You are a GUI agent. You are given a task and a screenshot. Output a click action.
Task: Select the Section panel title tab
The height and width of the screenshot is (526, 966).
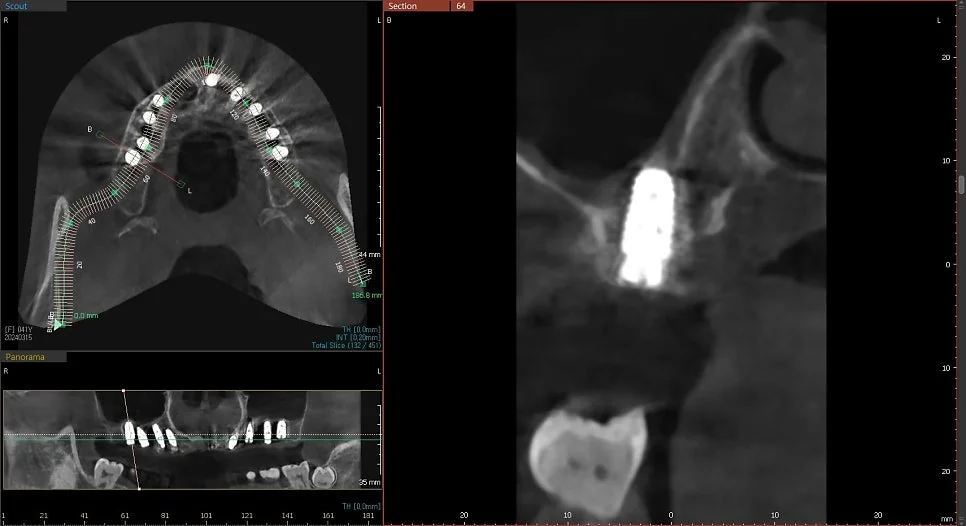pyautogui.click(x=417, y=6)
